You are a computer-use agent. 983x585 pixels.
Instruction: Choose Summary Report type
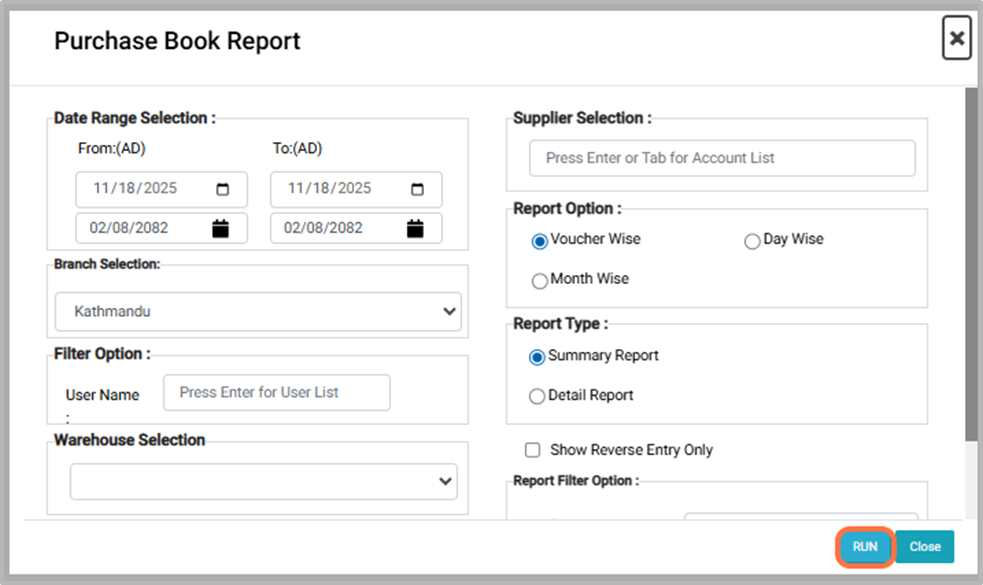[x=537, y=357]
